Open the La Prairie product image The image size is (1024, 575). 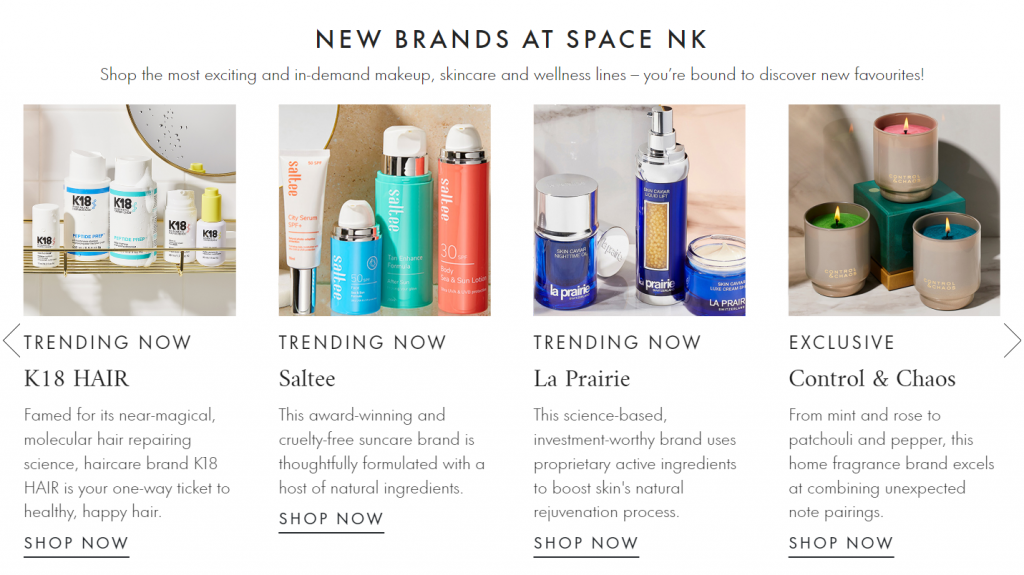click(639, 210)
